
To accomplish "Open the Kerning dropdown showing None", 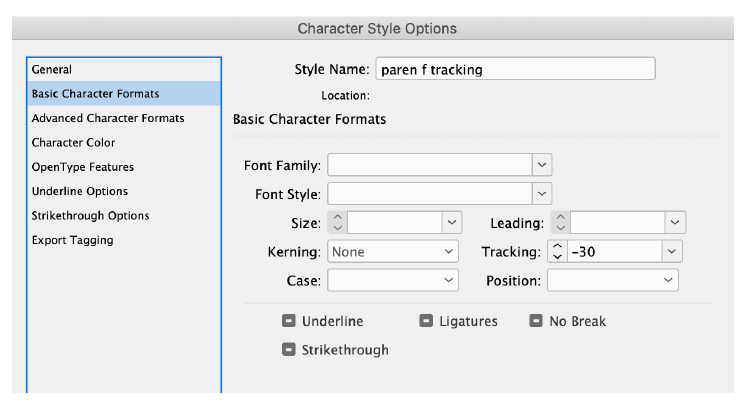I will point(393,252).
